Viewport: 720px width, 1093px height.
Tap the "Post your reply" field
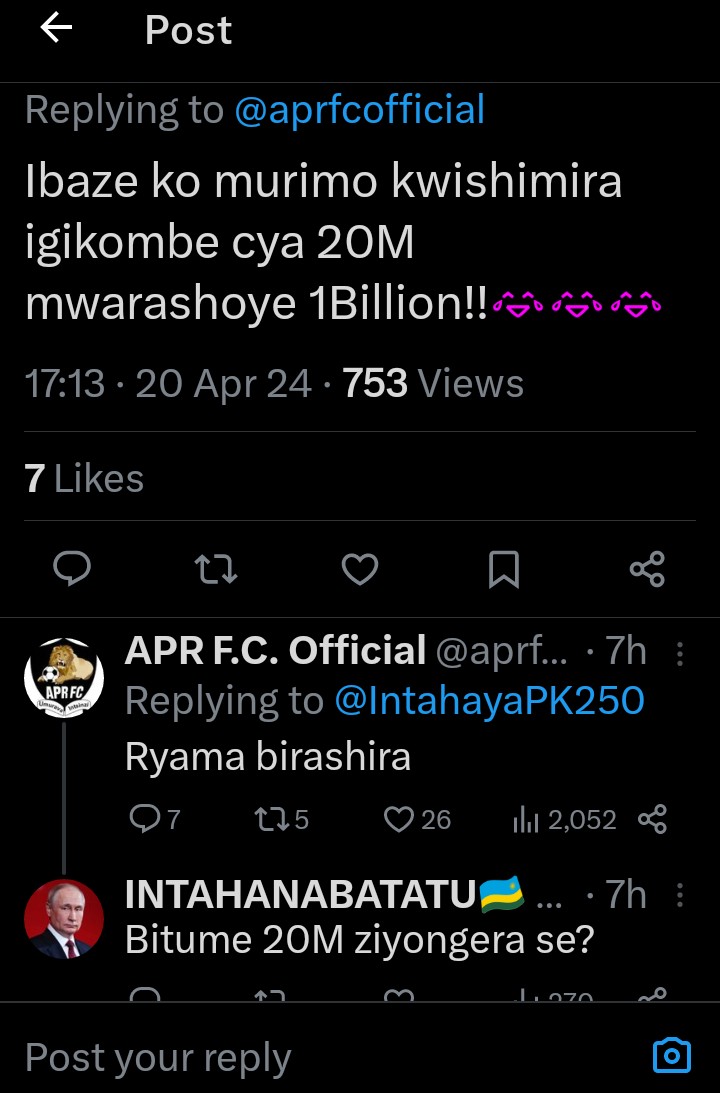tap(300, 1057)
